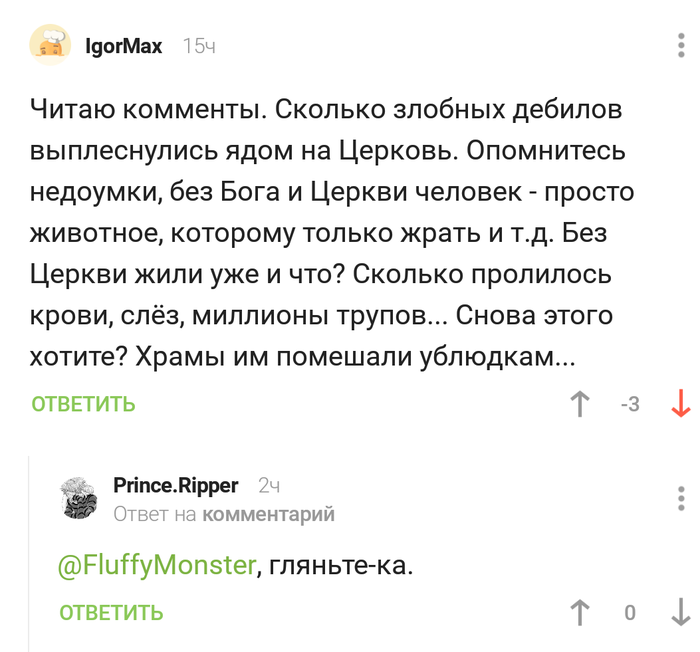Open three-dot menu on IgorMax's comment
The image size is (700, 652).
(681, 46)
